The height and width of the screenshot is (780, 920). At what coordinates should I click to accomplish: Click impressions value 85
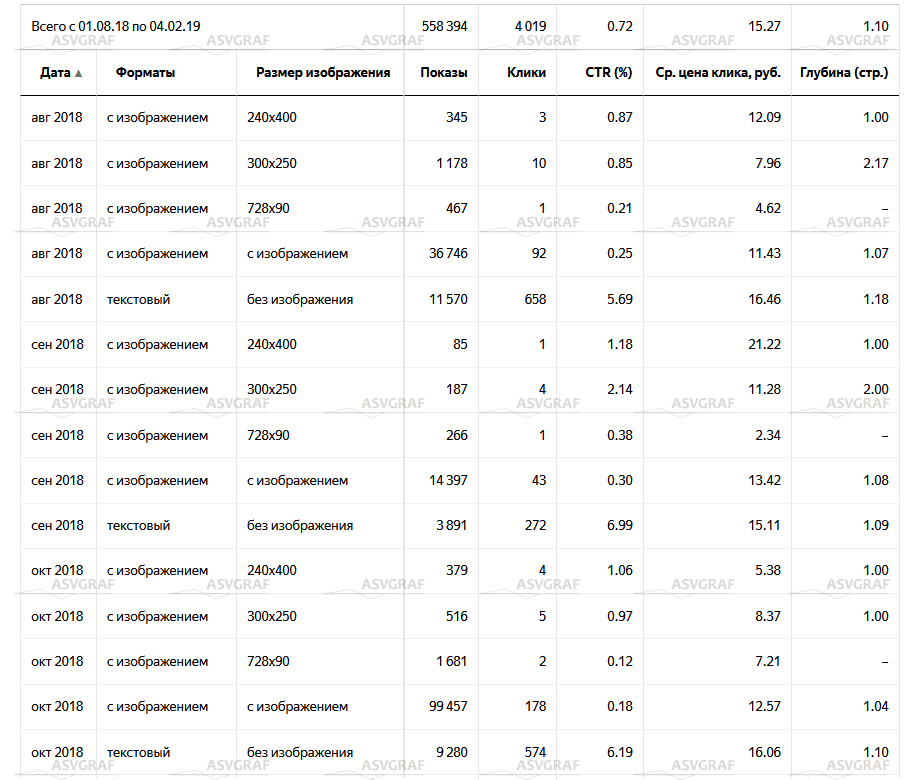click(x=460, y=345)
